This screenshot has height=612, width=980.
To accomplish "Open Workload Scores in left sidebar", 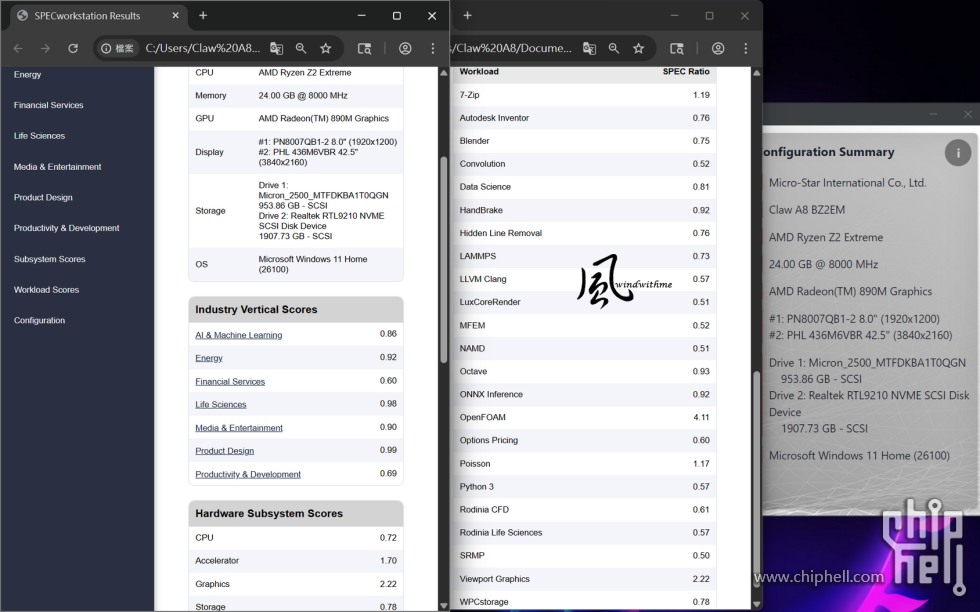I will 46,290.
